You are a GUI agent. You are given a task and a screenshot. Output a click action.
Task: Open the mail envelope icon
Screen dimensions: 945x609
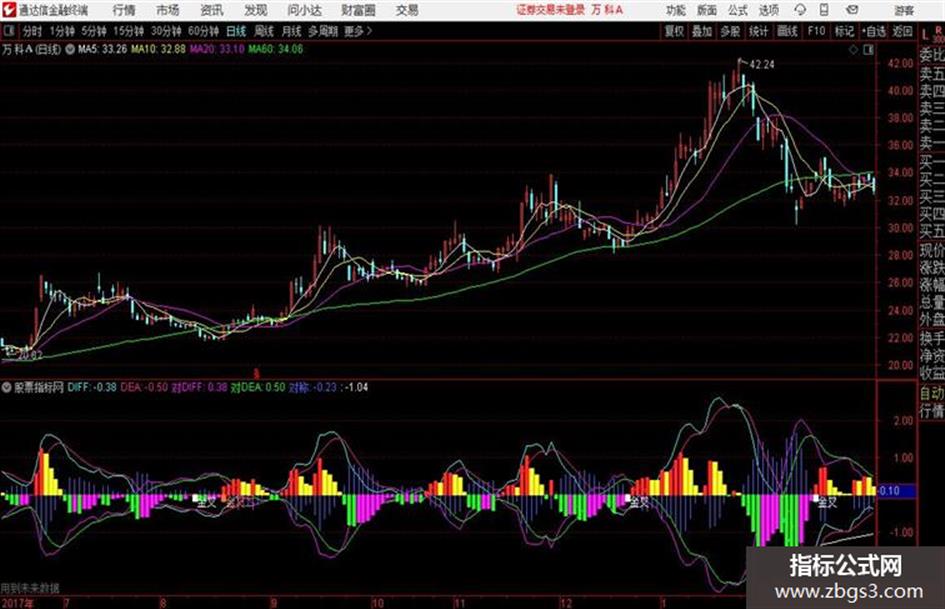pos(852,10)
